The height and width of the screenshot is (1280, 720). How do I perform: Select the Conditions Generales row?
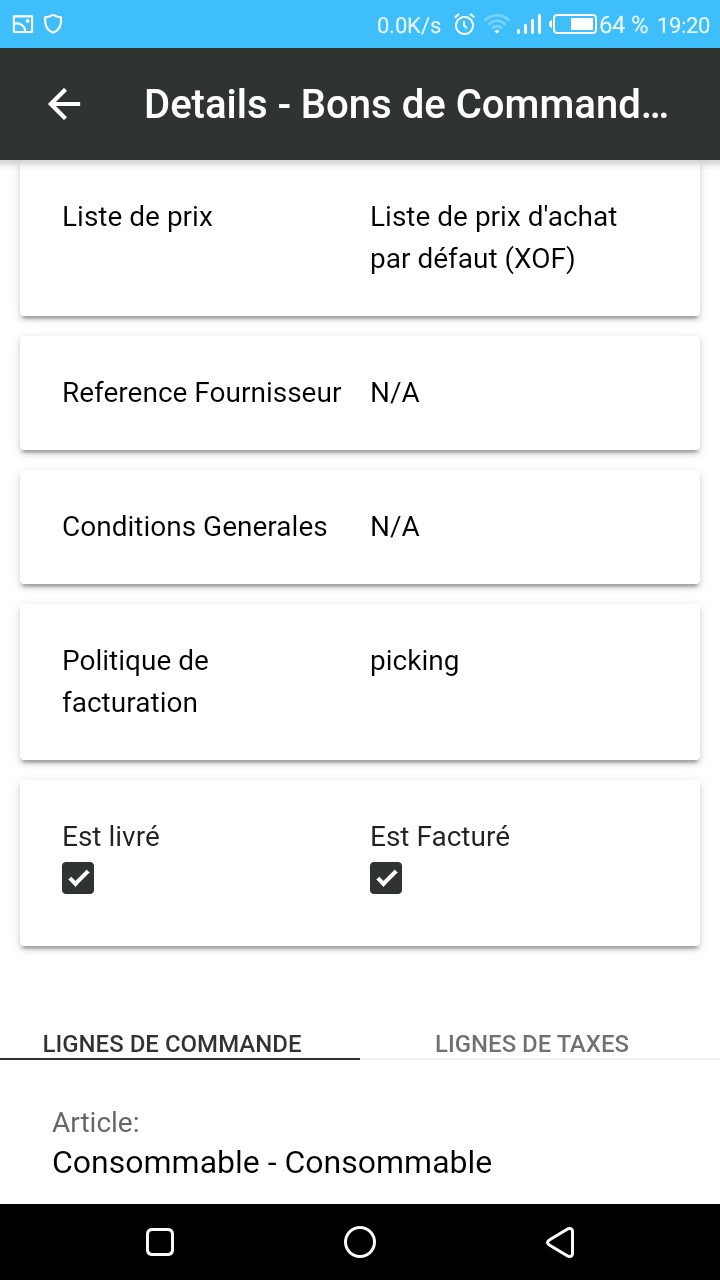(360, 527)
